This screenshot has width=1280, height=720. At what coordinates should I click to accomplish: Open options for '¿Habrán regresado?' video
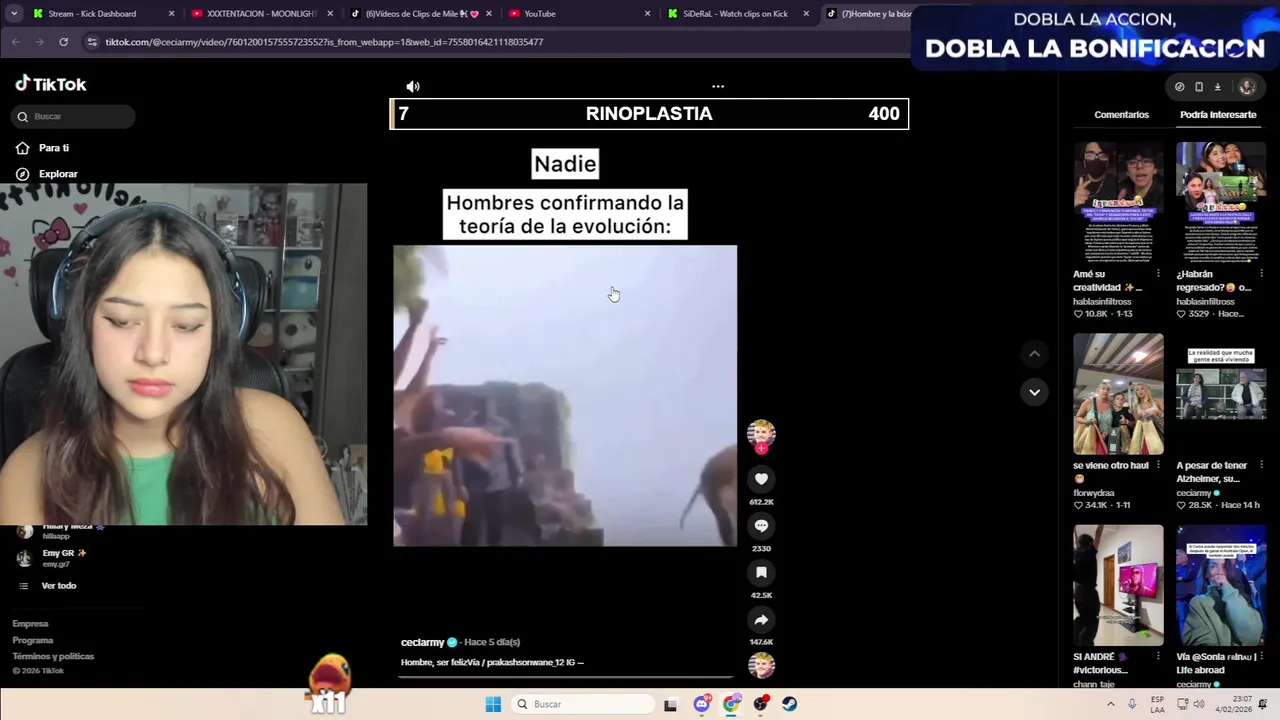[1261, 274]
